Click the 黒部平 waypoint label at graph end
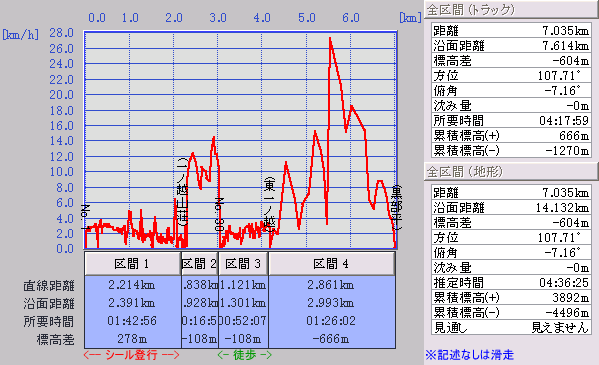 point(397,208)
